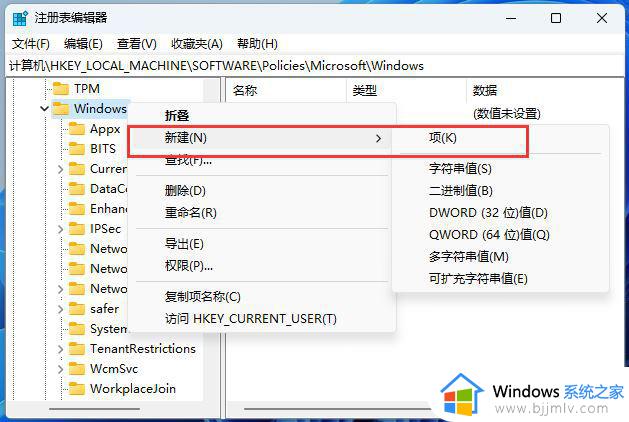629x422 pixels.
Task: Choose 字符串值(S) from submenu
Action: 500,168
